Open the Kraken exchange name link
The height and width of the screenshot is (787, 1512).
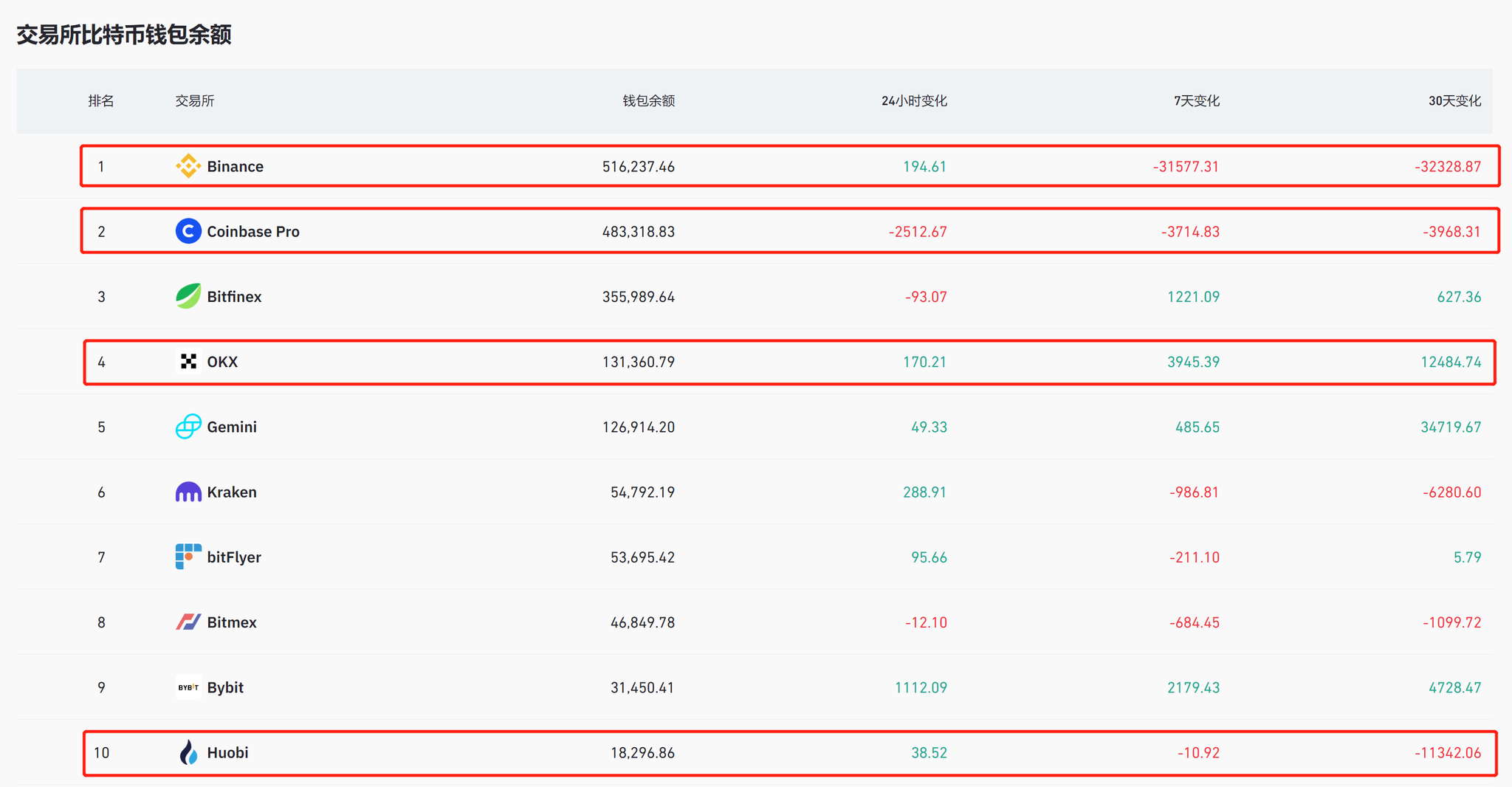(x=232, y=492)
